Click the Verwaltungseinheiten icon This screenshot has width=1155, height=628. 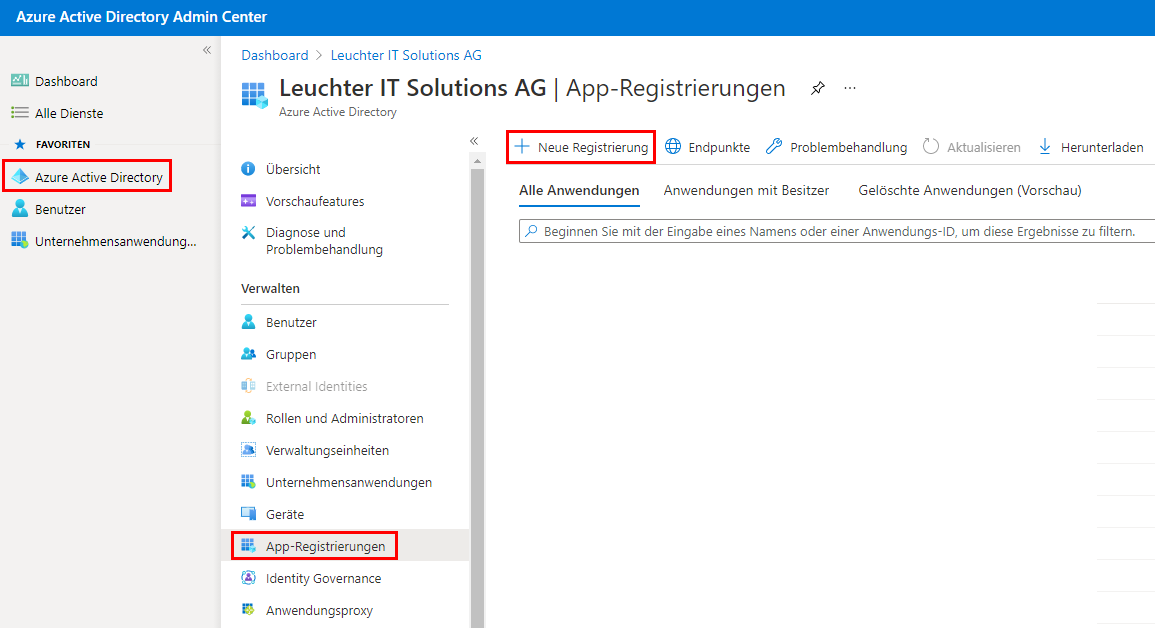[248, 450]
